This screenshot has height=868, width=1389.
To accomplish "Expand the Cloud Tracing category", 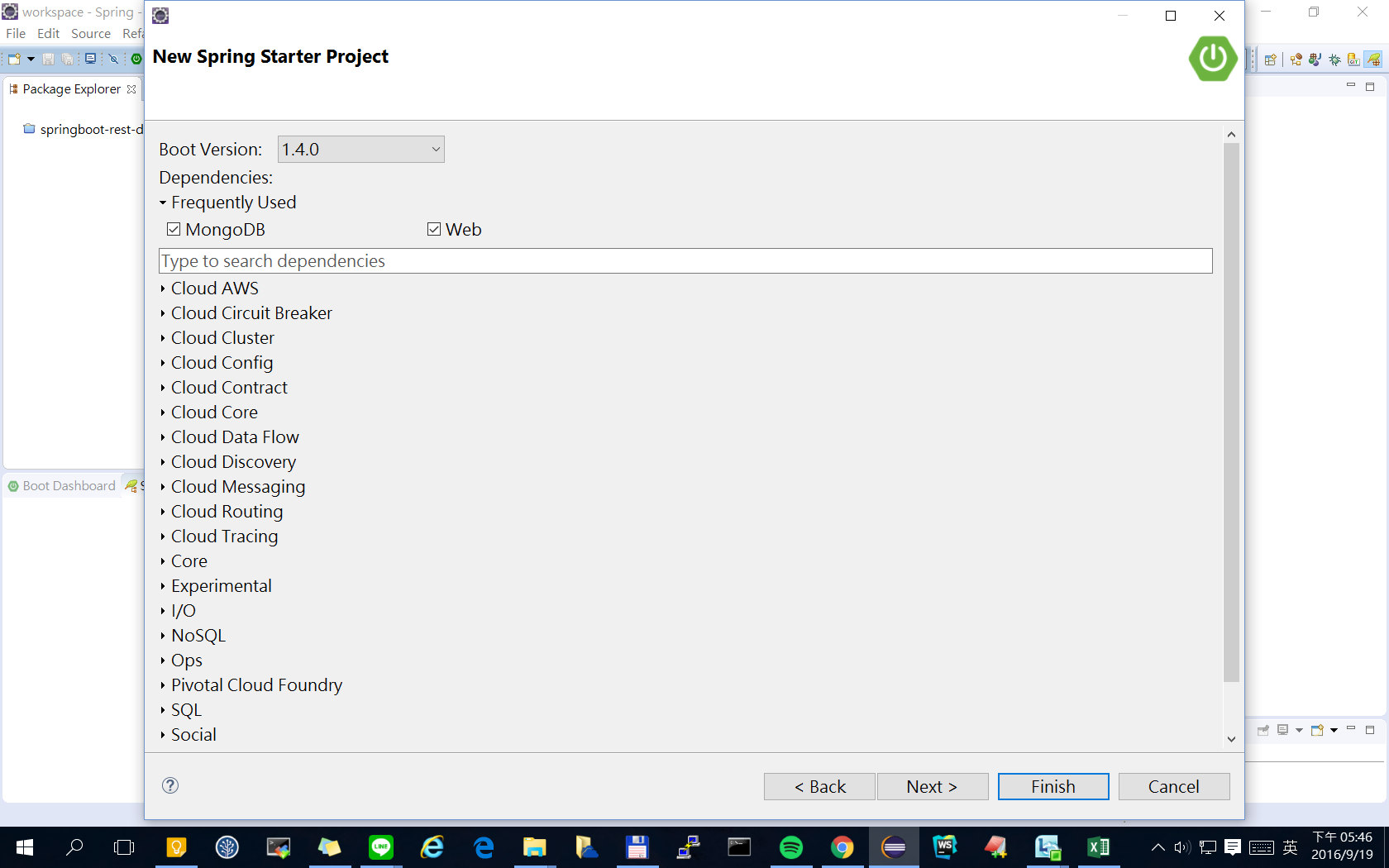I will [163, 537].
